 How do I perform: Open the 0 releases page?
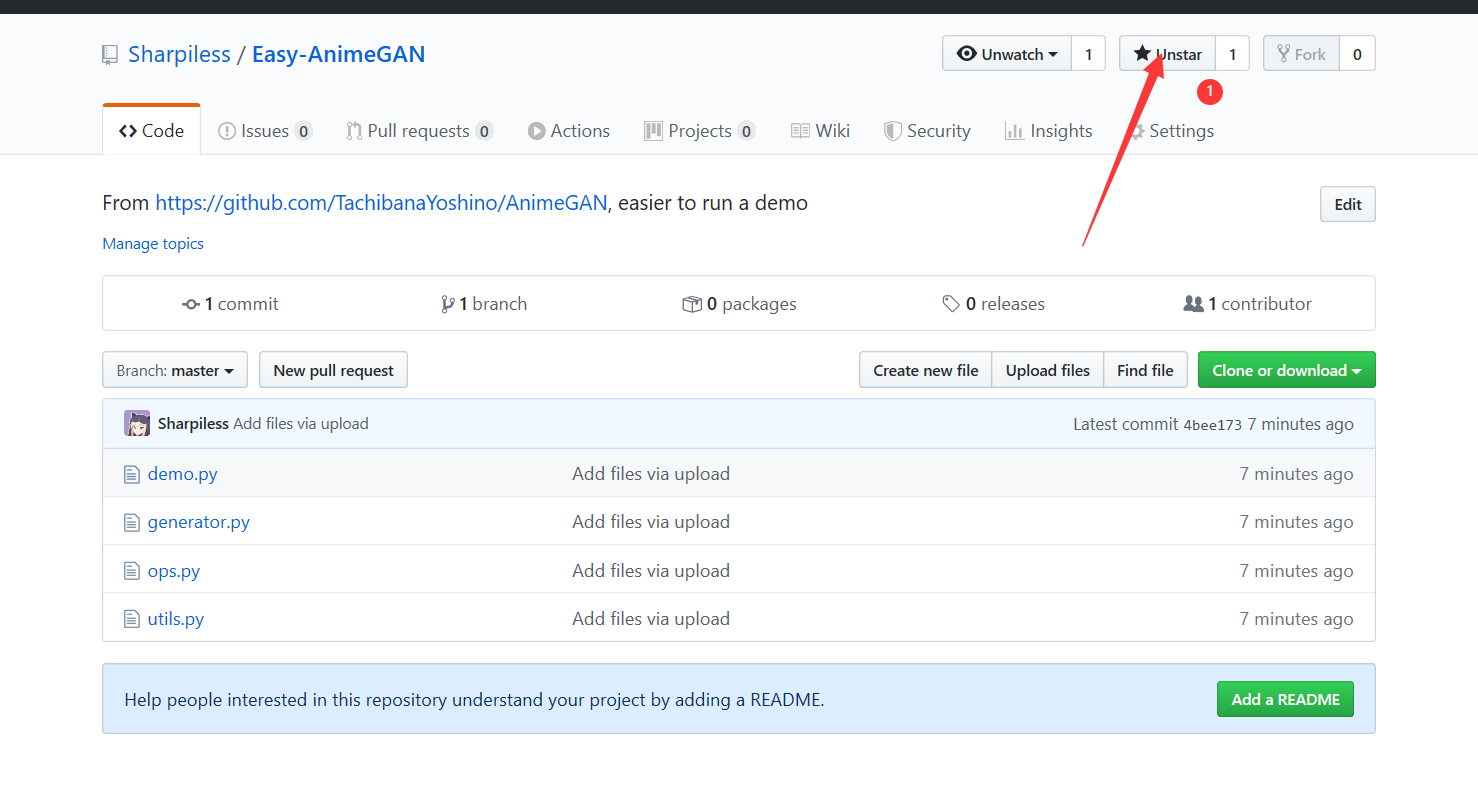(x=994, y=304)
